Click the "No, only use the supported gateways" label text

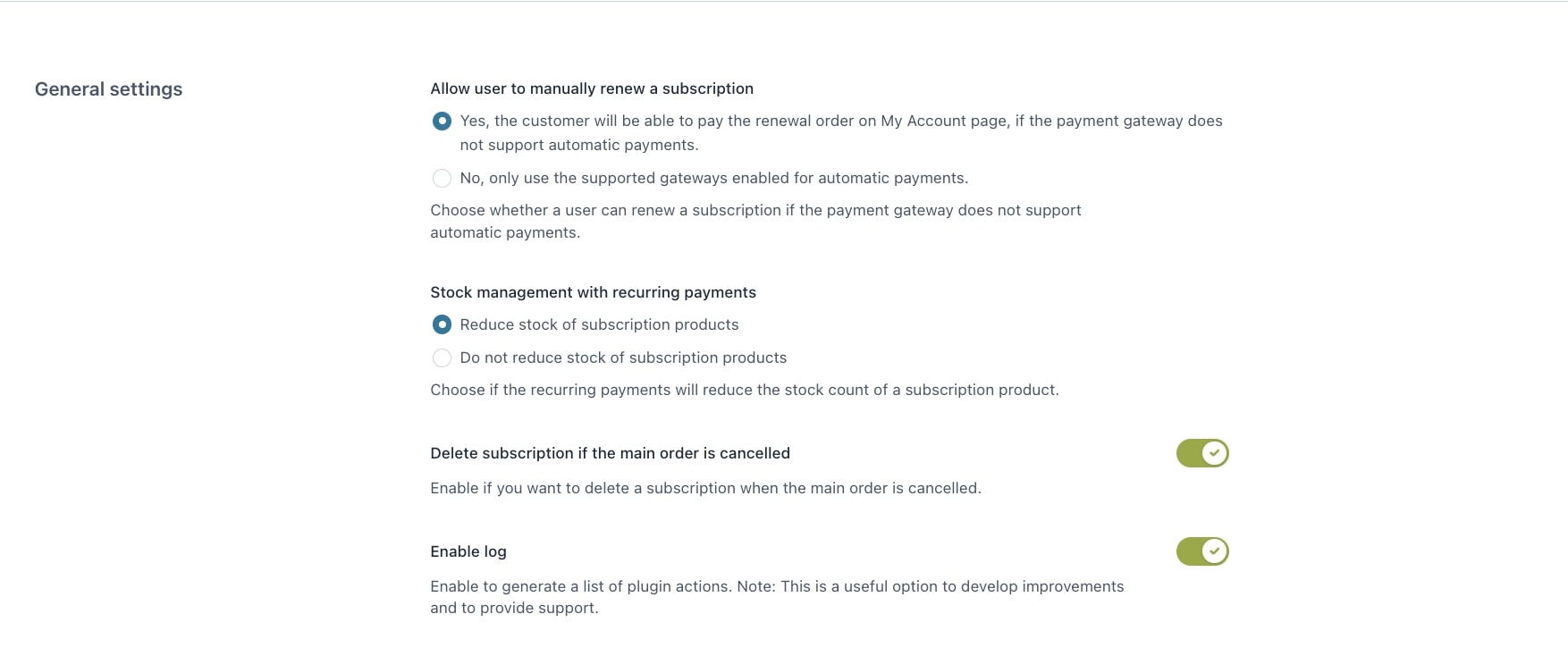tap(713, 178)
